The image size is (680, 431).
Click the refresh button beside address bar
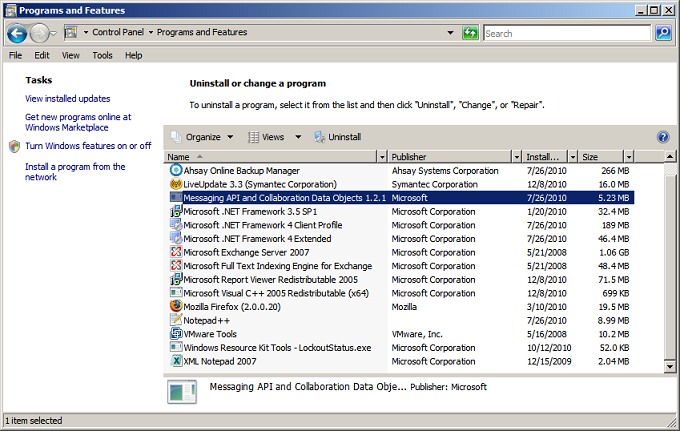(x=470, y=33)
